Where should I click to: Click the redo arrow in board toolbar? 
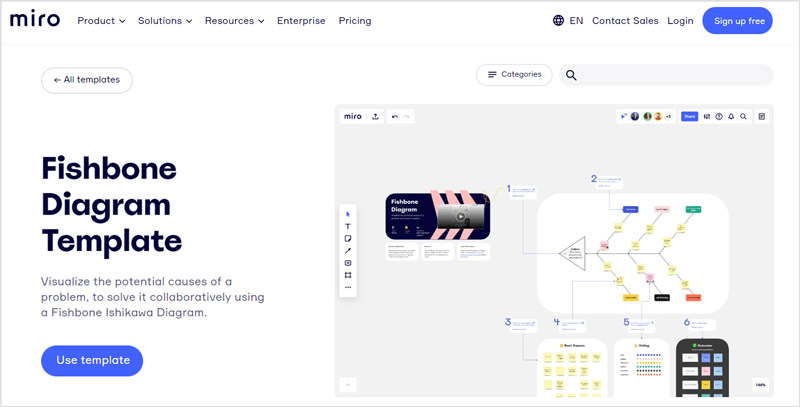(406, 117)
